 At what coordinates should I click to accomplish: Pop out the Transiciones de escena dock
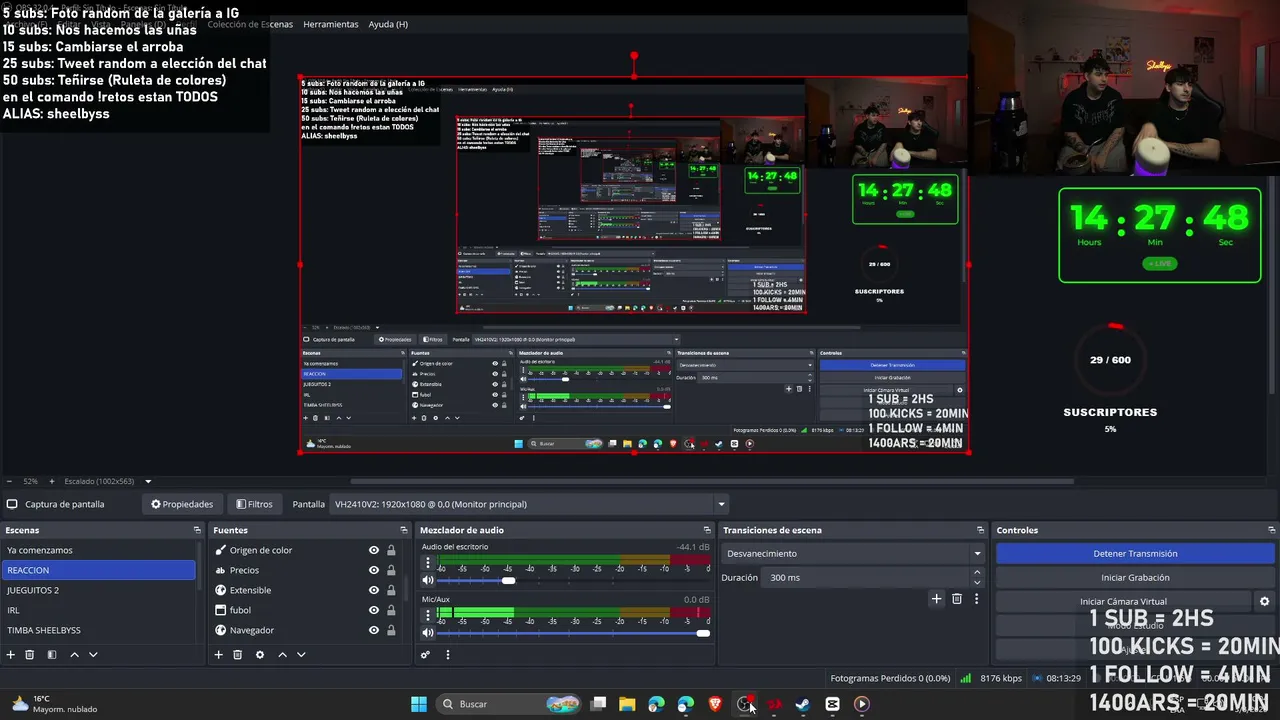tap(981, 530)
